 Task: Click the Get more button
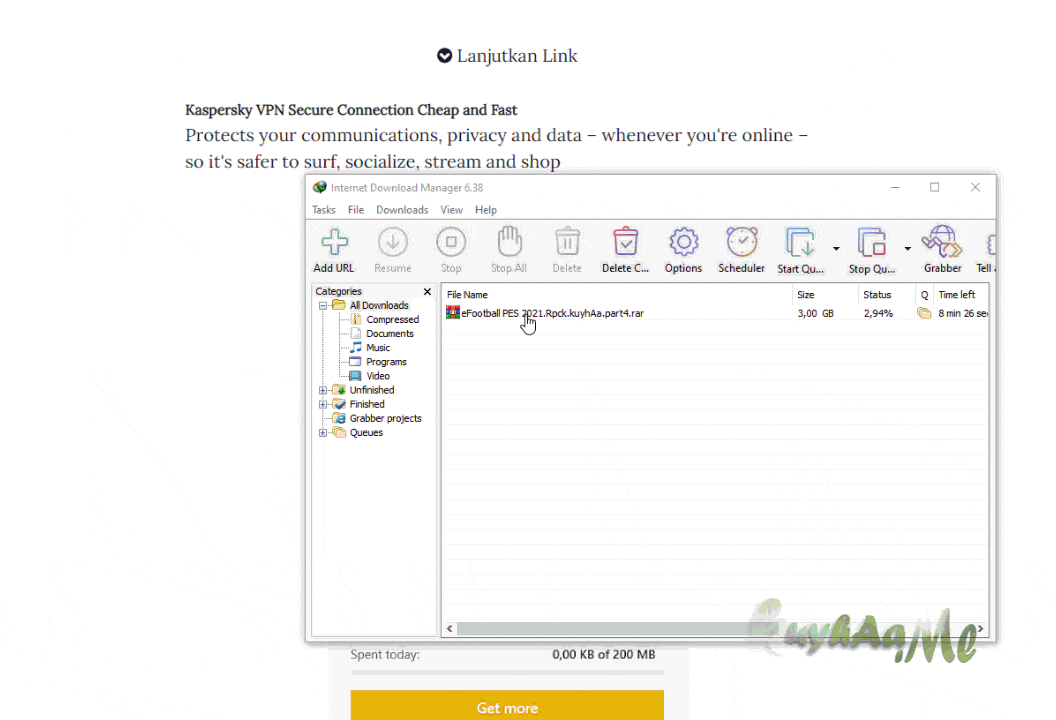coord(507,705)
